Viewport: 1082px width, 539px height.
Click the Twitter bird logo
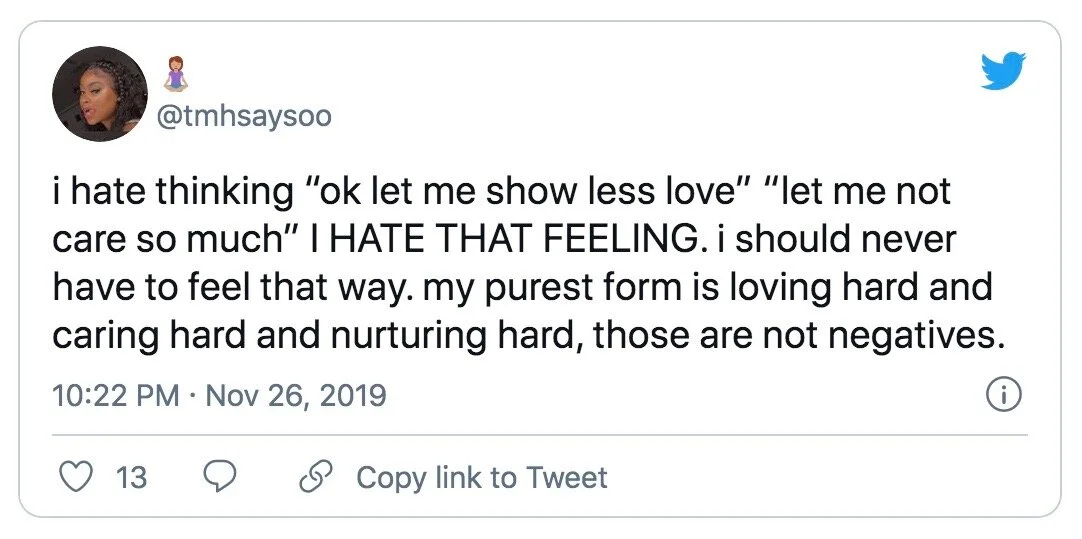coord(1003,72)
